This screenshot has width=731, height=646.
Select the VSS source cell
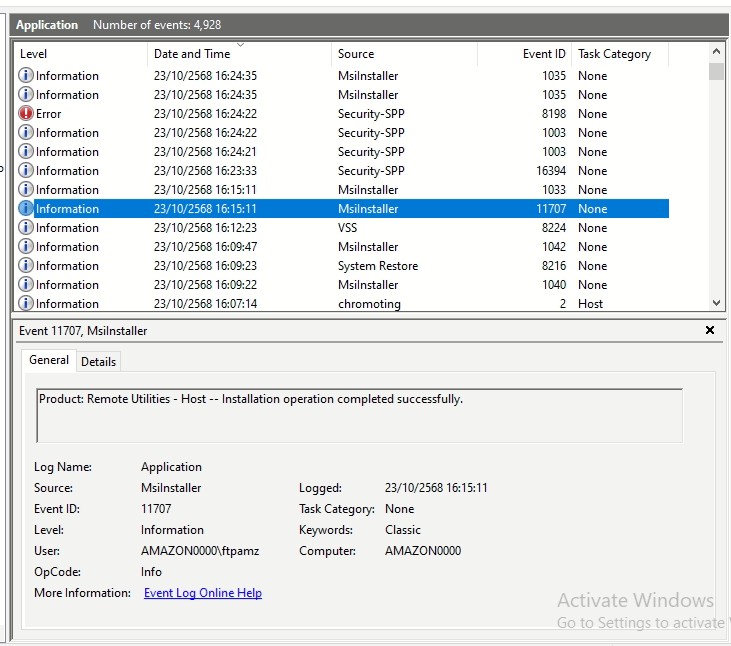347,228
